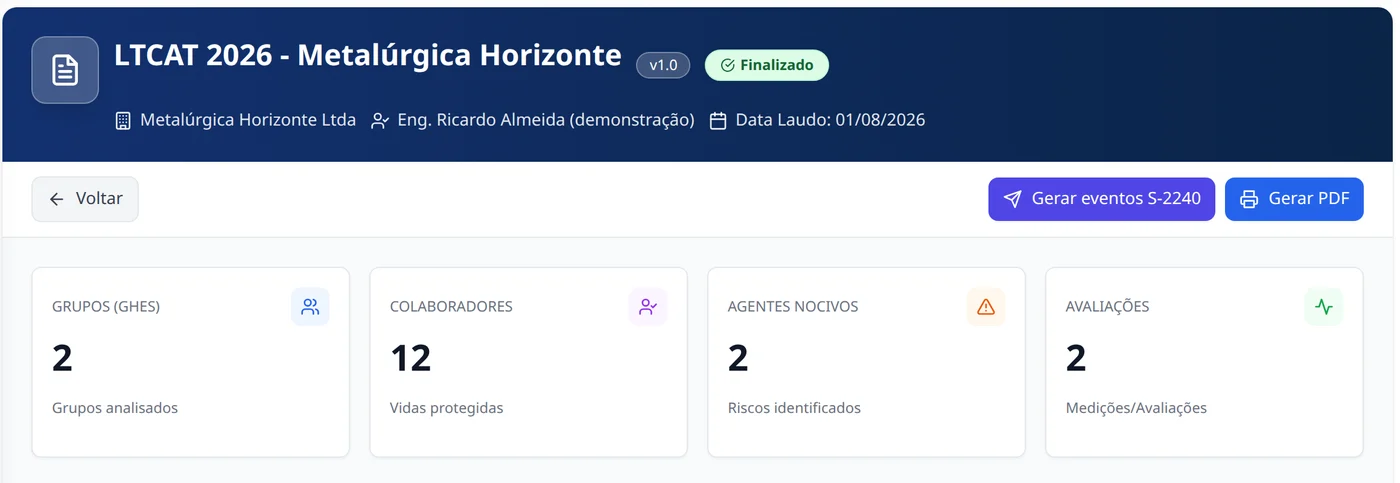Click the AVALIAÇÕES card heading
This screenshot has height=483, width=1400.
(1108, 307)
